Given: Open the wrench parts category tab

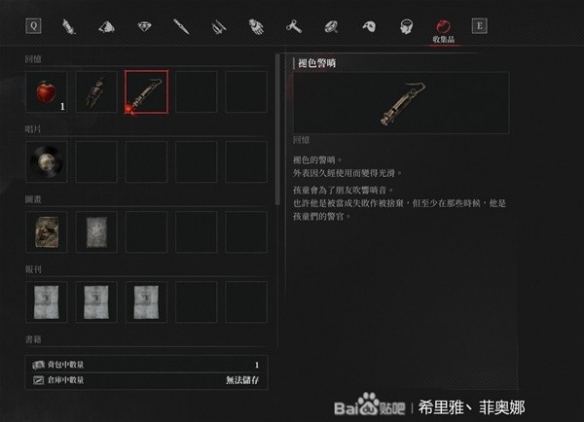Looking at the screenshot, I should tap(294, 27).
